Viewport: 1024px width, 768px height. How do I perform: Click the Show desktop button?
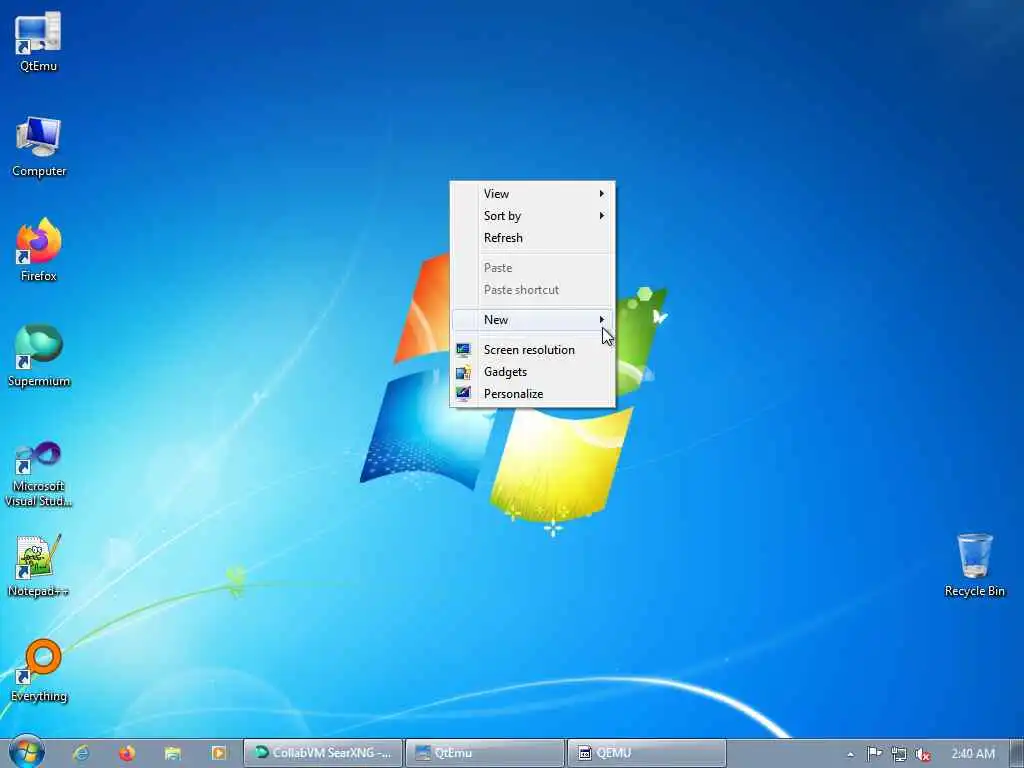pyautogui.click(x=1017, y=753)
